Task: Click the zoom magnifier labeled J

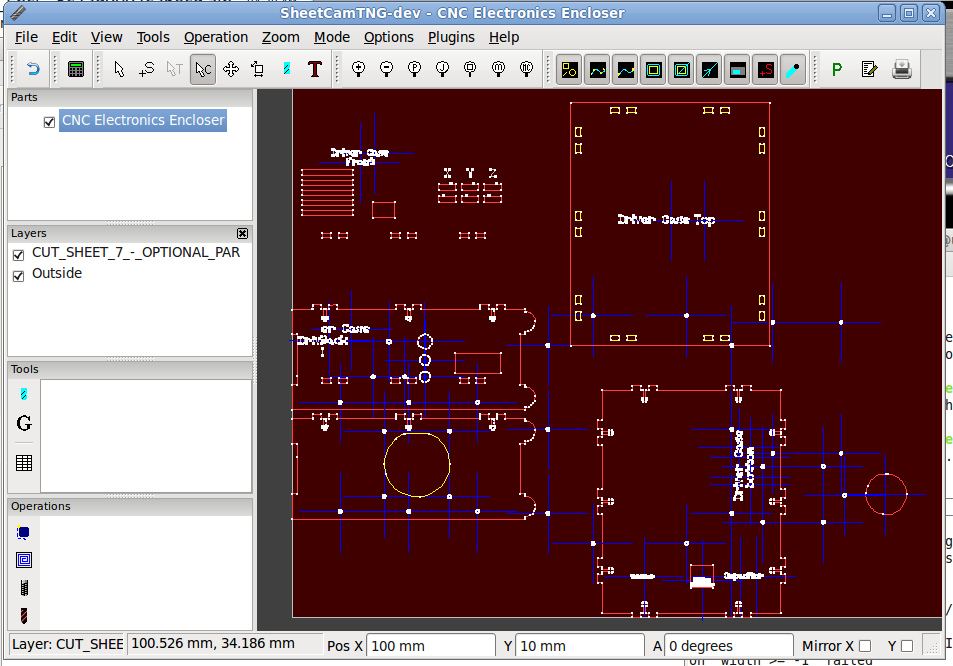Action: (442, 69)
